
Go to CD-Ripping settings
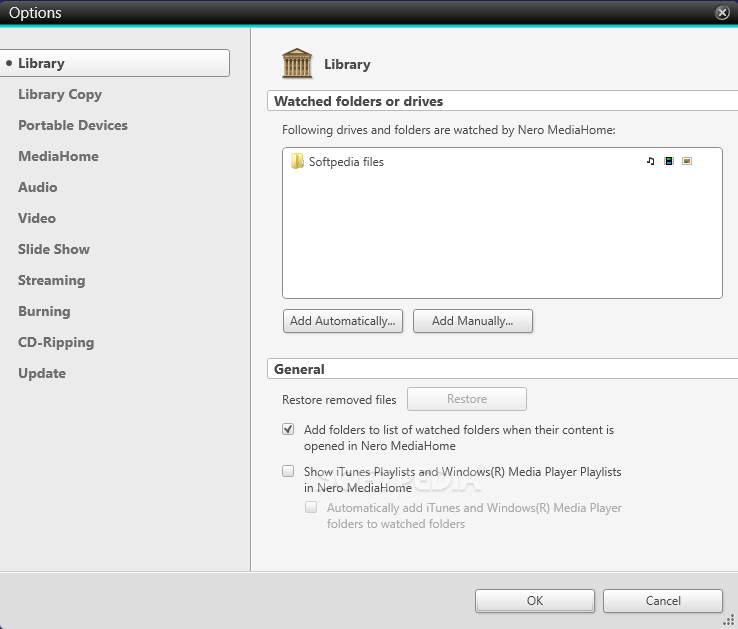click(x=56, y=342)
